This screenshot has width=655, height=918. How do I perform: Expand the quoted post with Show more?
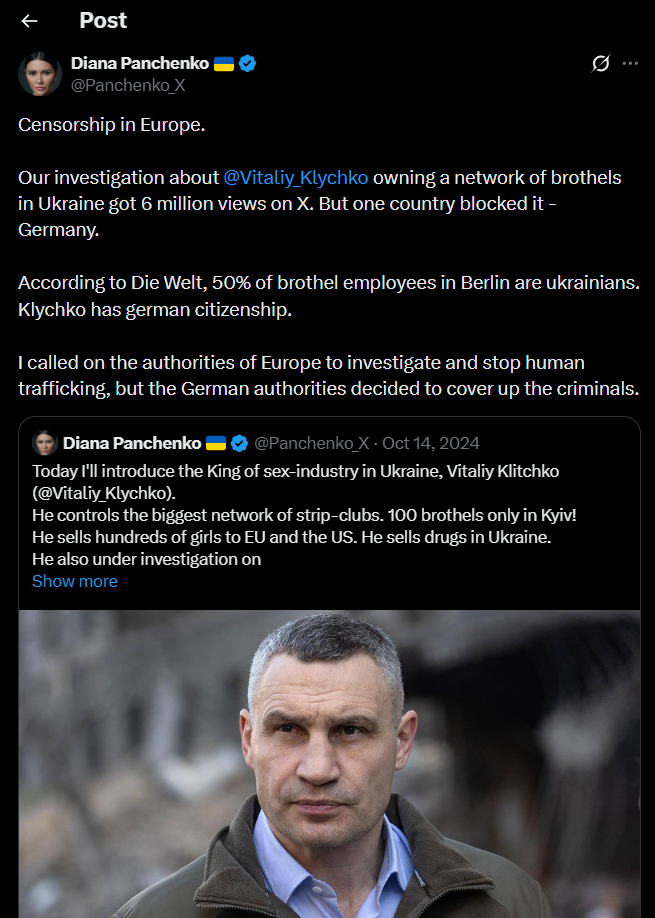(x=74, y=581)
